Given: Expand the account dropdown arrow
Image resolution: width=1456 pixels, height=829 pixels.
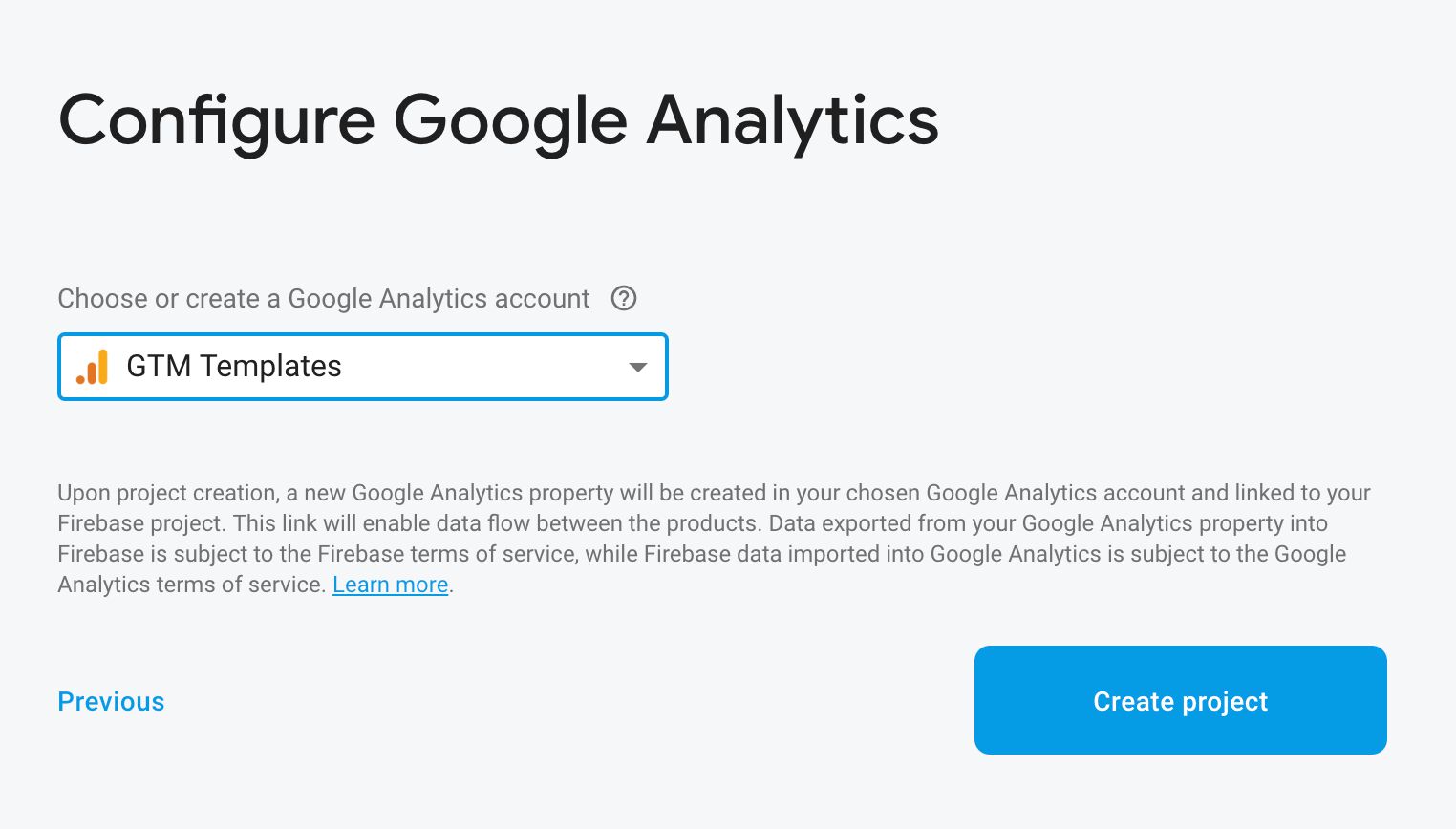Looking at the screenshot, I should 638,367.
